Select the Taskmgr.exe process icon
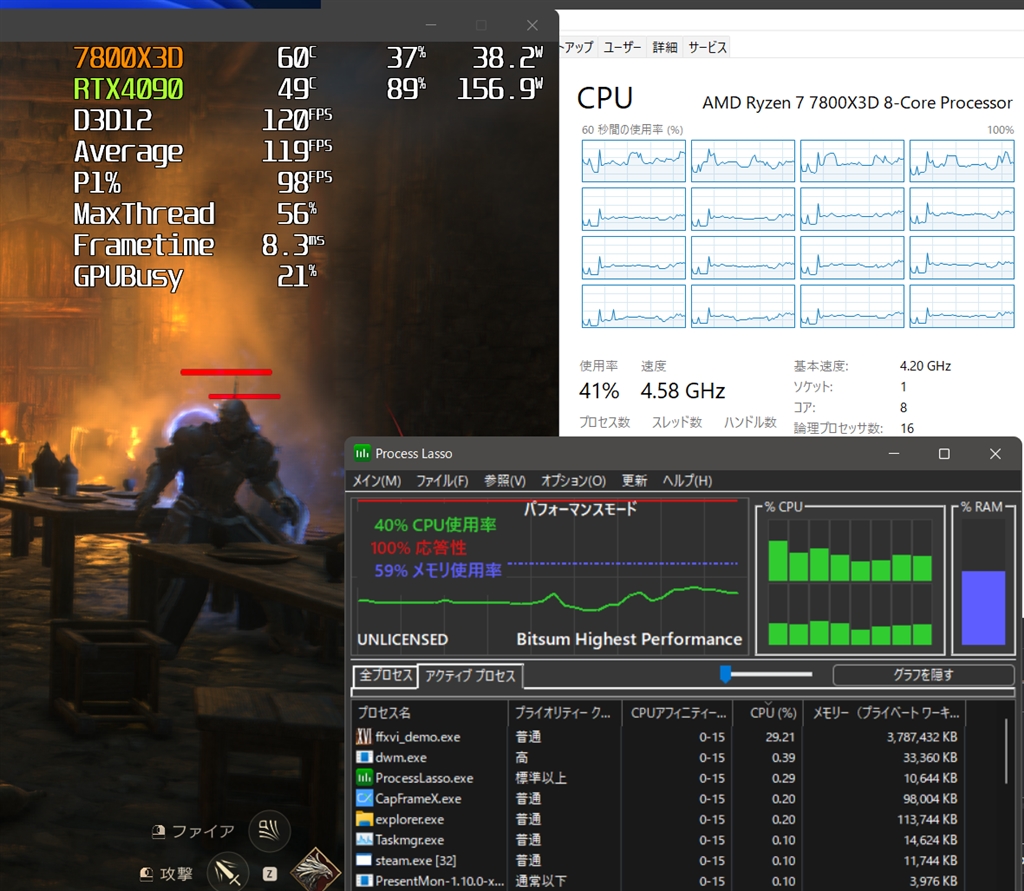The height and width of the screenshot is (891, 1024). tap(364, 839)
